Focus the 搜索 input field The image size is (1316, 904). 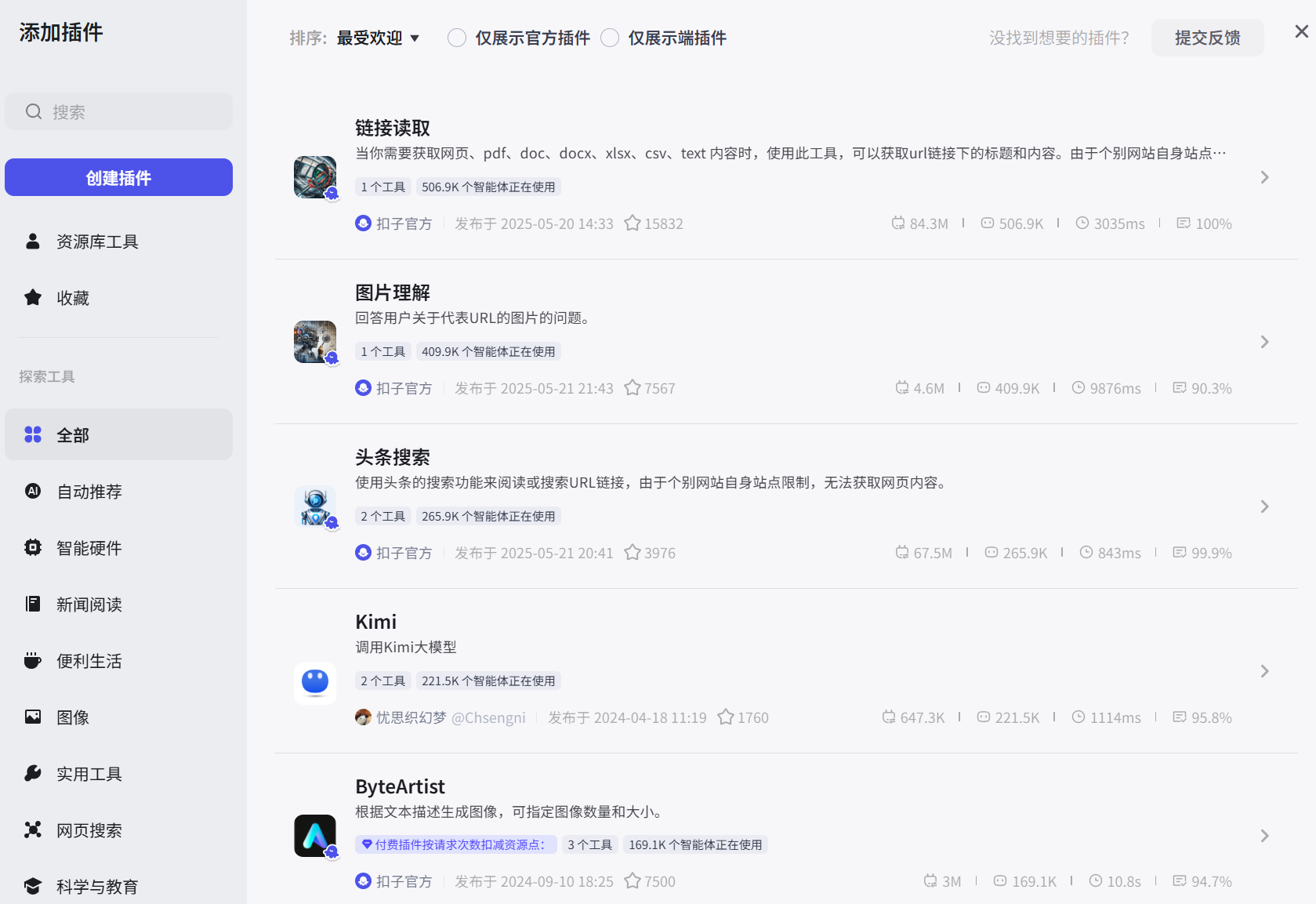[x=118, y=111]
